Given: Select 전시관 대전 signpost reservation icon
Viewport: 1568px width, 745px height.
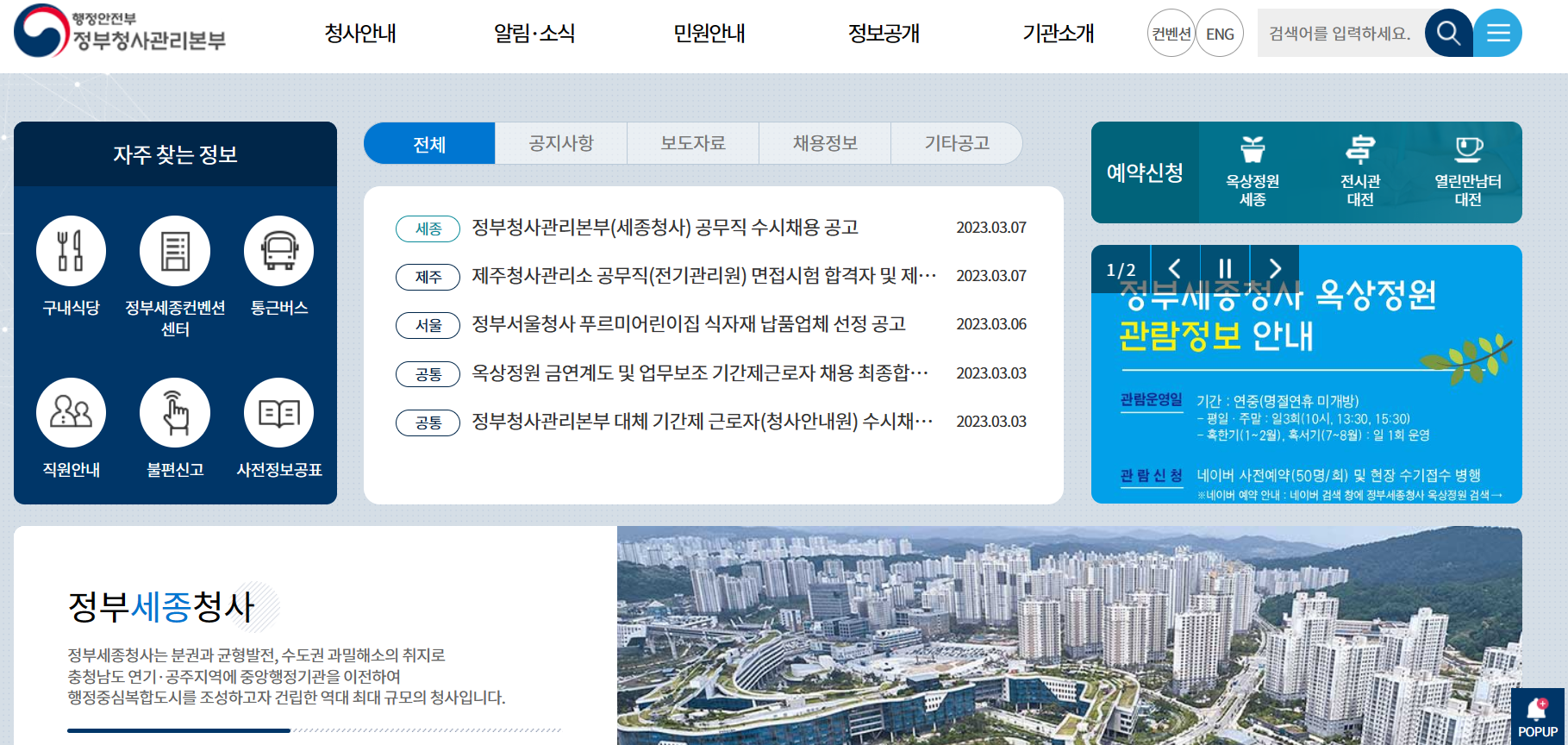Looking at the screenshot, I should pos(1360,172).
